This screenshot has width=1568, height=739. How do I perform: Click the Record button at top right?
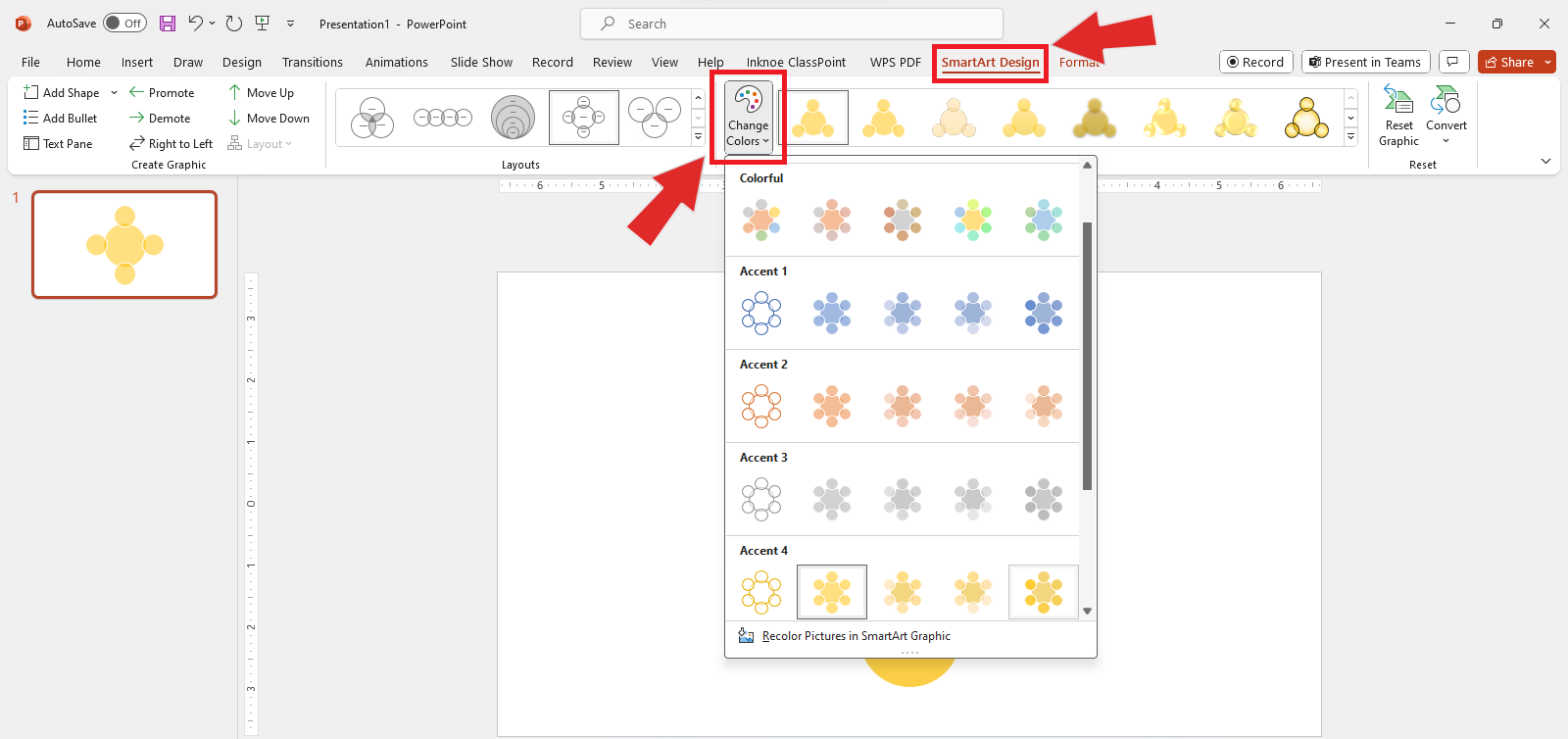click(x=1255, y=62)
